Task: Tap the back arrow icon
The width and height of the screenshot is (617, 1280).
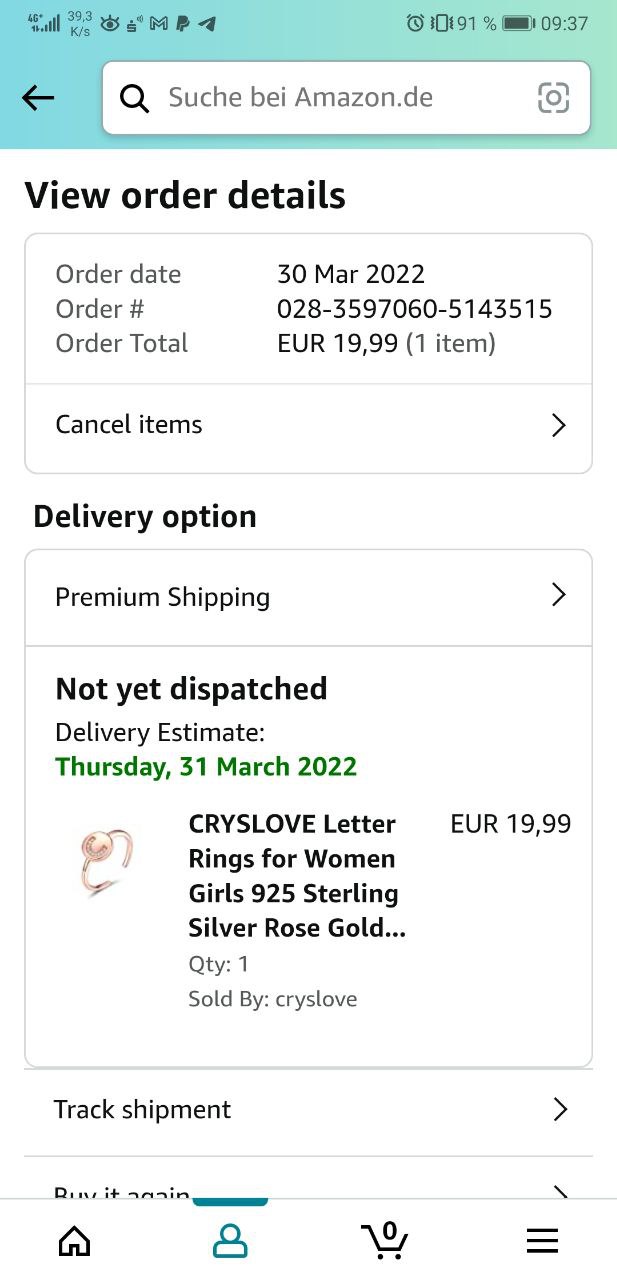Action: coord(38,98)
